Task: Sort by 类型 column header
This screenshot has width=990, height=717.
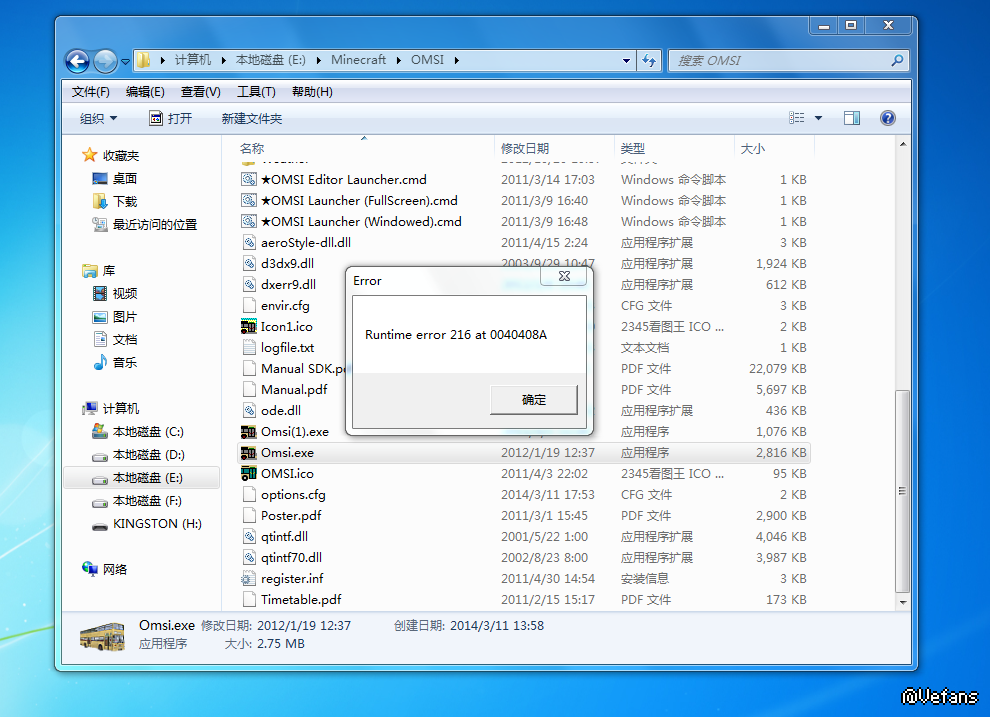Action: point(674,148)
